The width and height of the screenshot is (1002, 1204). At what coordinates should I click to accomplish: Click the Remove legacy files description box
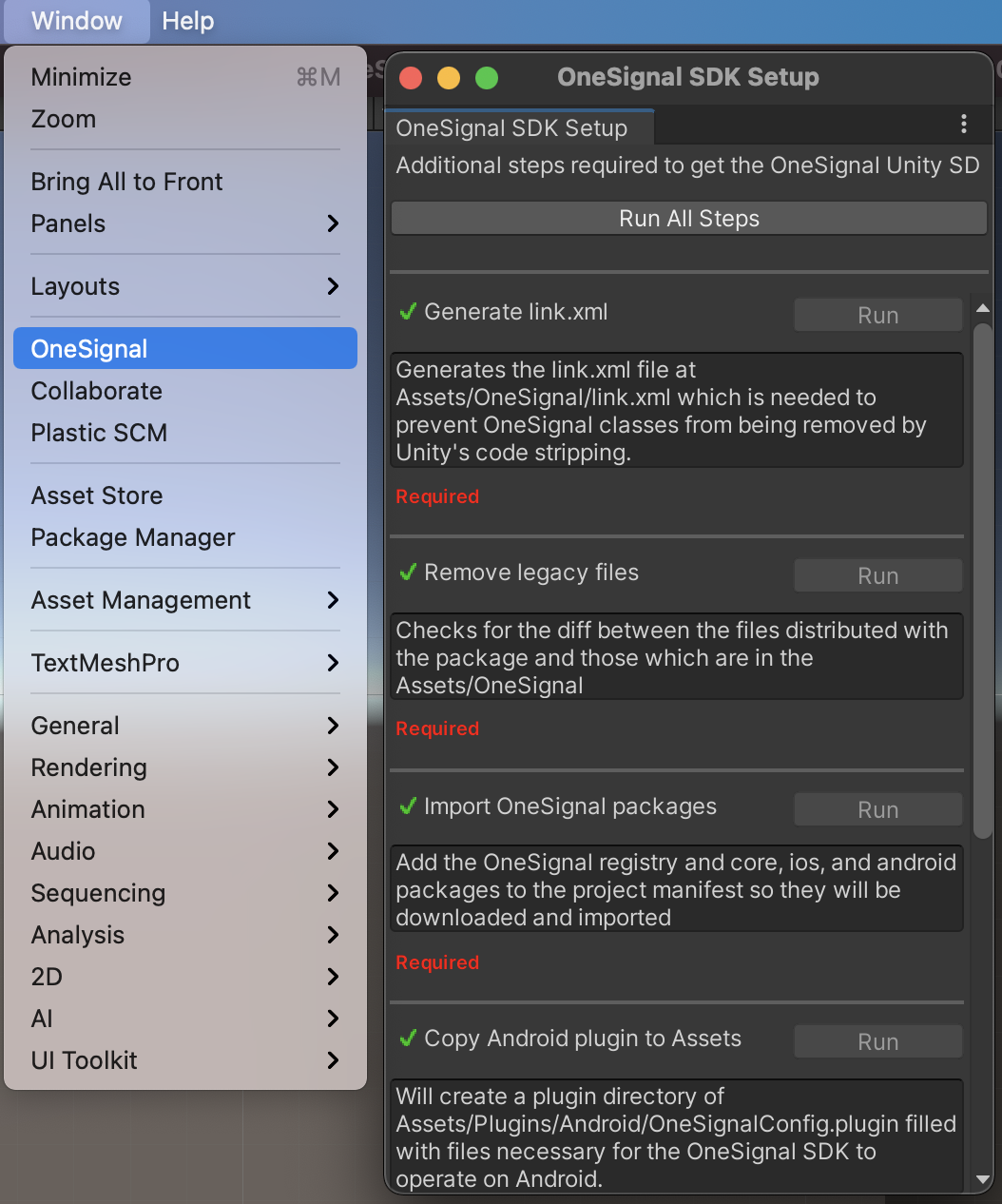[x=676, y=657]
